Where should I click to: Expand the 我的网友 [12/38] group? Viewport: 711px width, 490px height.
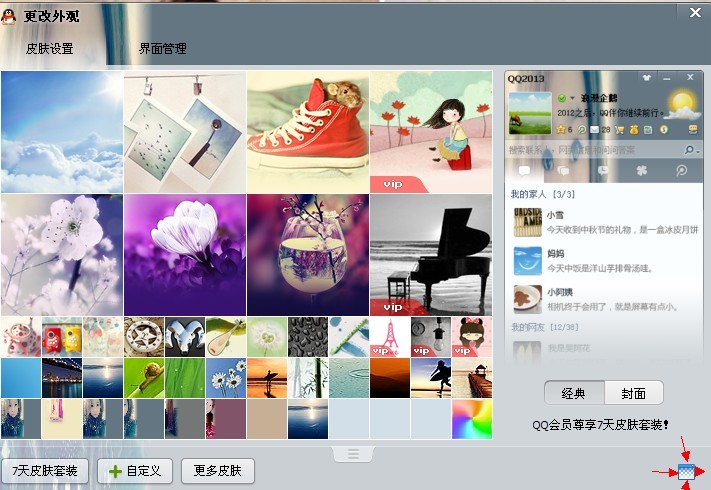click(545, 327)
